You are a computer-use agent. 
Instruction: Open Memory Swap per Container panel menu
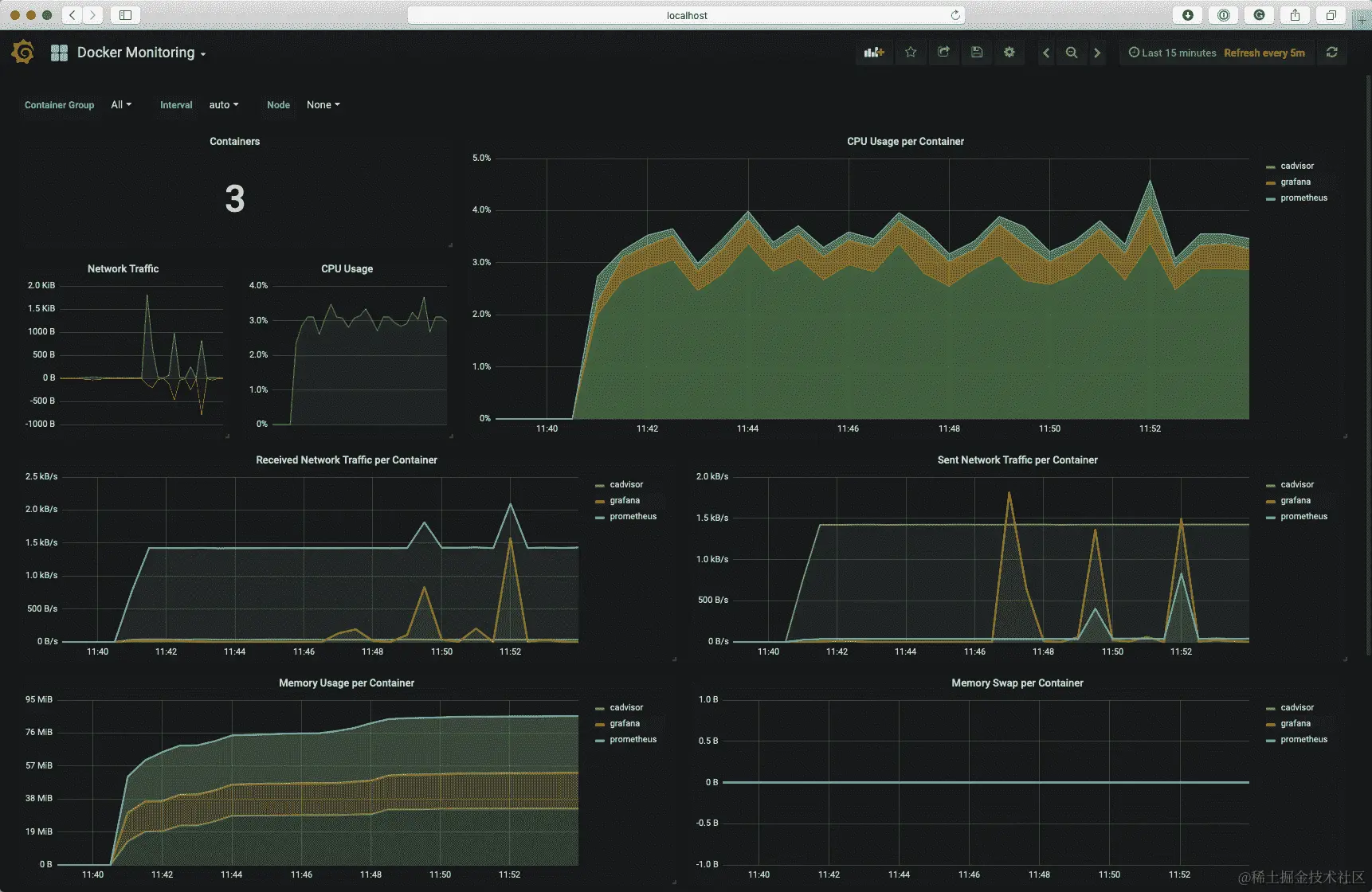[x=1017, y=683]
